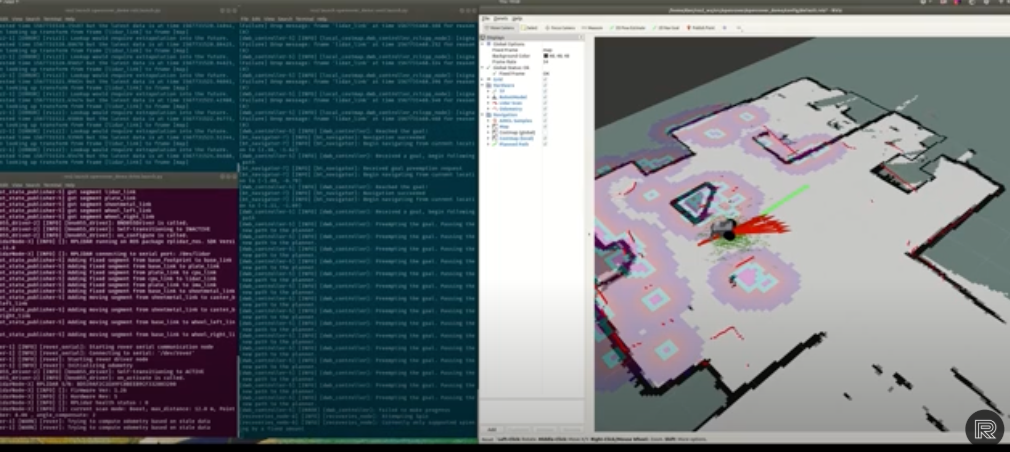Toggle the AMCL Samples checkbox
1010x452 pixels.
click(545, 120)
